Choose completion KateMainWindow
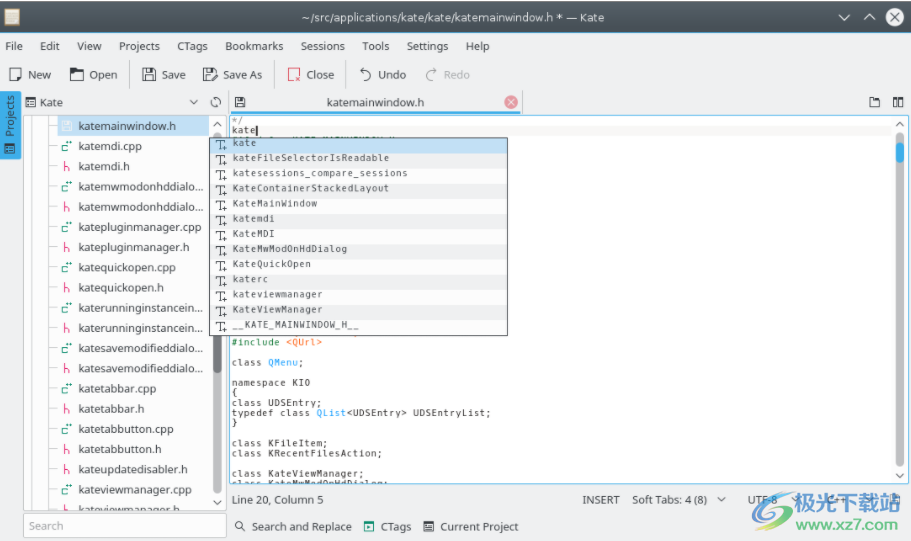The height and width of the screenshot is (541, 911). (358, 203)
